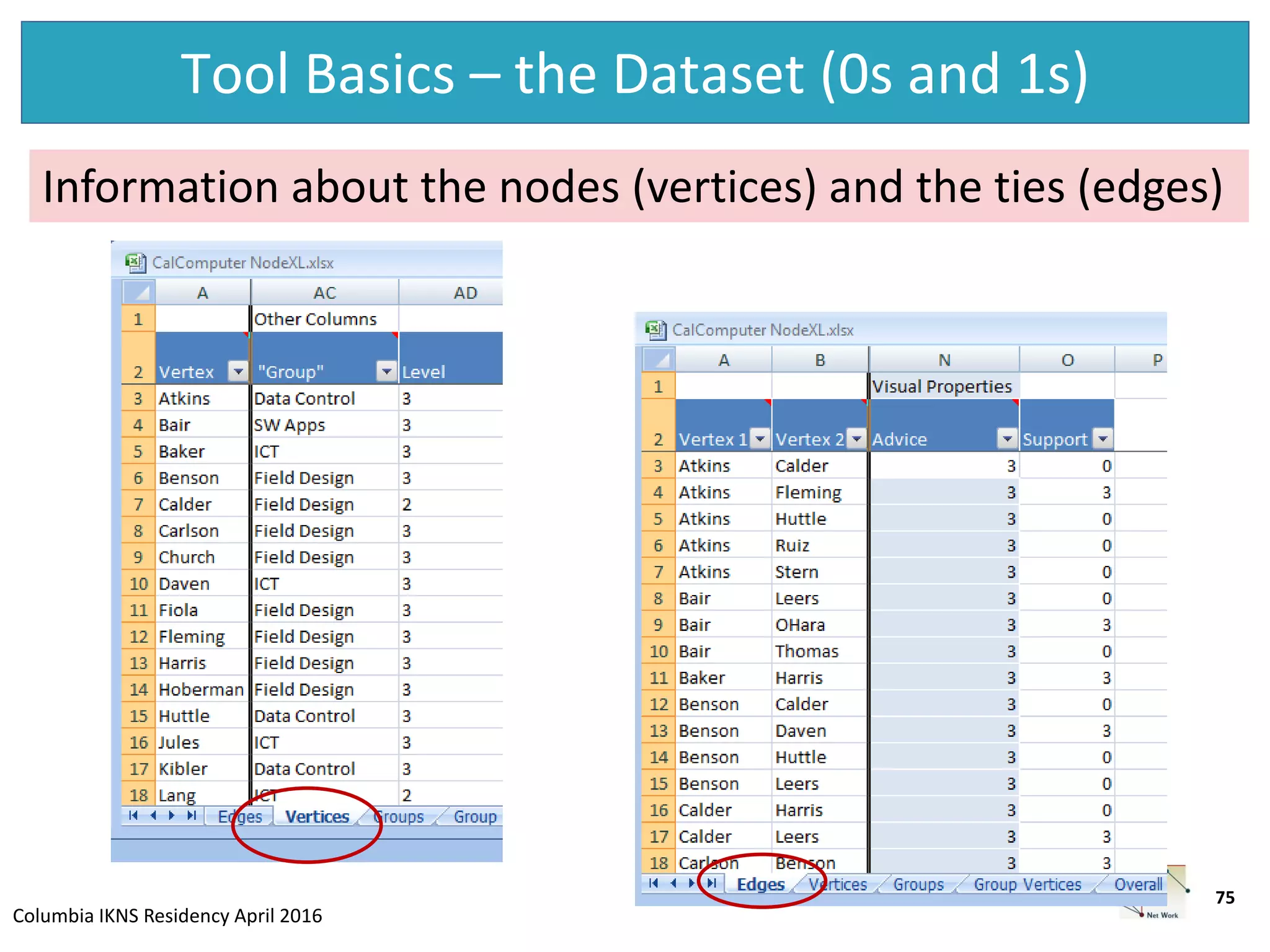Open the Advice column filter dropdown
The width and height of the screenshot is (1270, 952).
click(1007, 439)
